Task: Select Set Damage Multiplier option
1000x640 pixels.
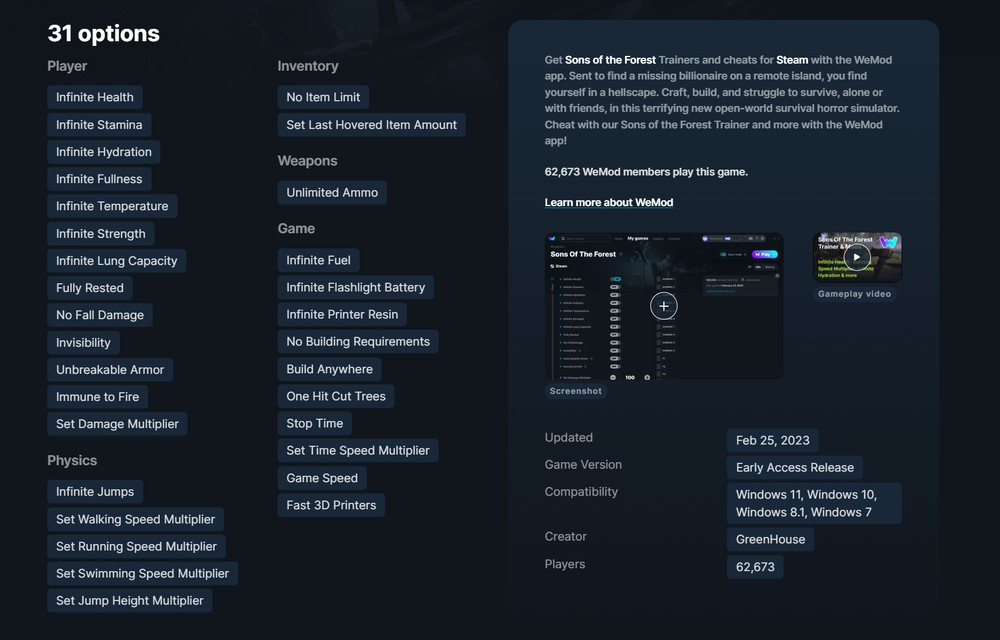Action: 117,424
